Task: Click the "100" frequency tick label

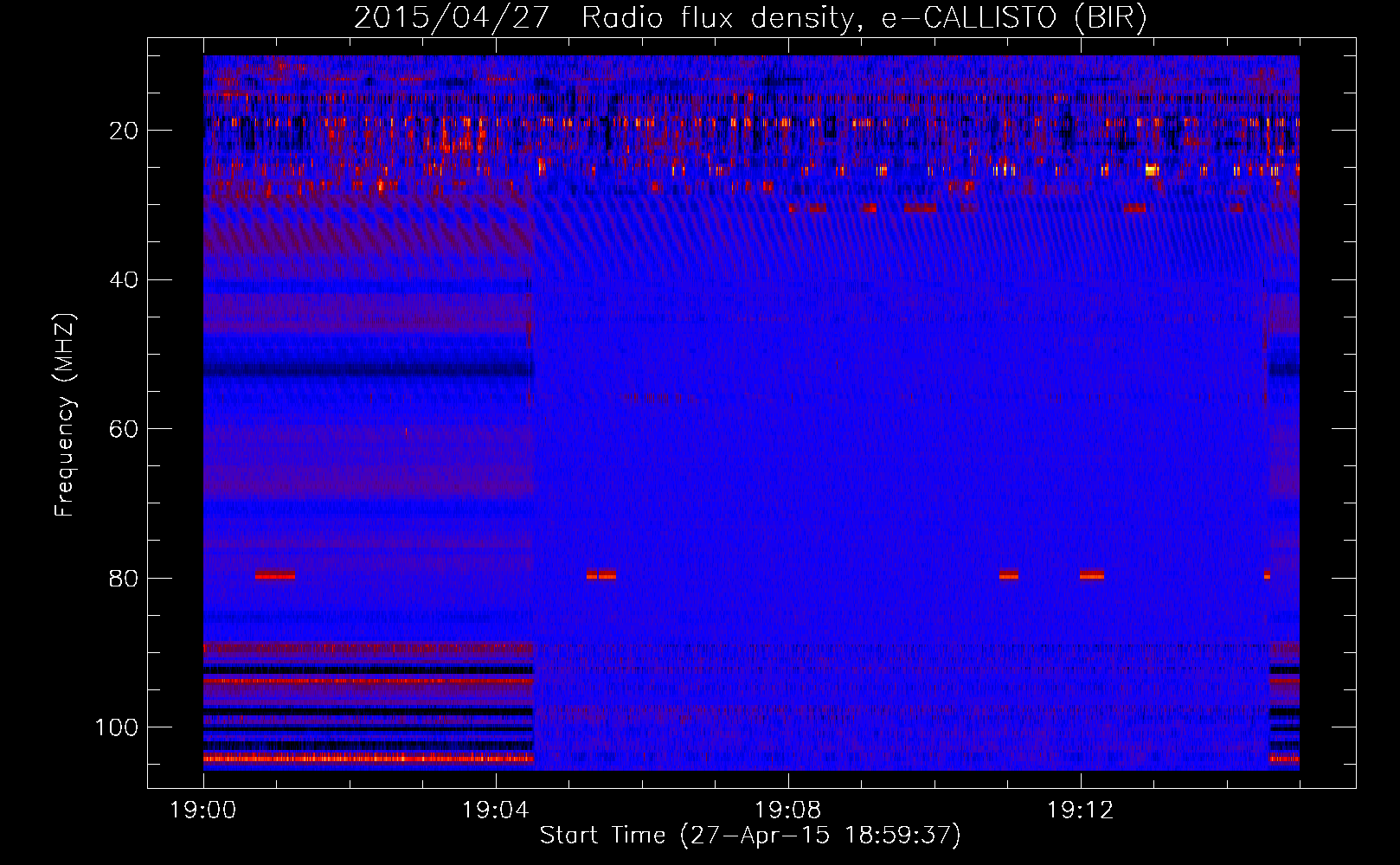Action: pyautogui.click(x=117, y=727)
